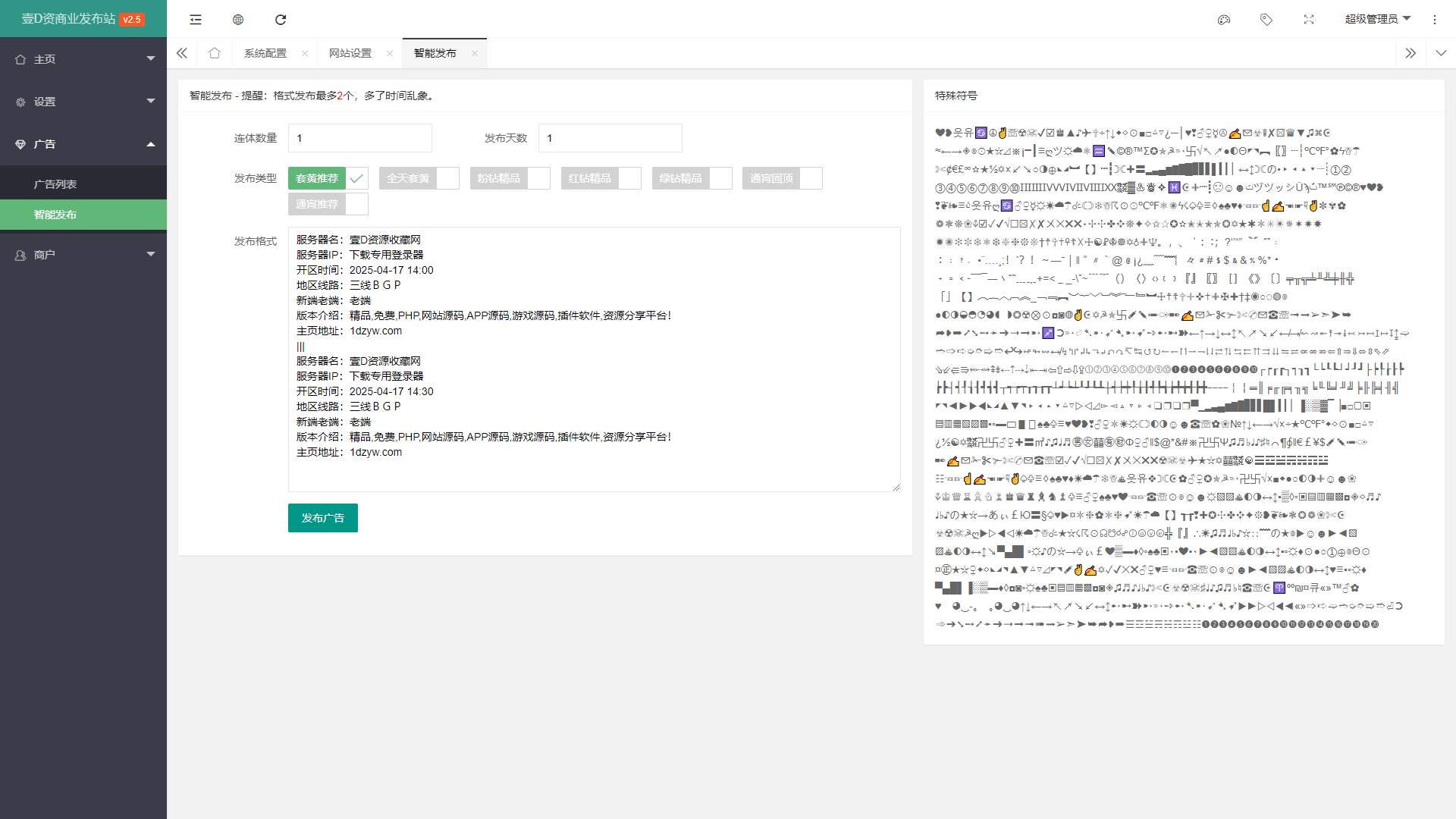1456x819 pixels.
Task: Collapse the 广告 sidebar menu arrow
Action: tap(151, 144)
